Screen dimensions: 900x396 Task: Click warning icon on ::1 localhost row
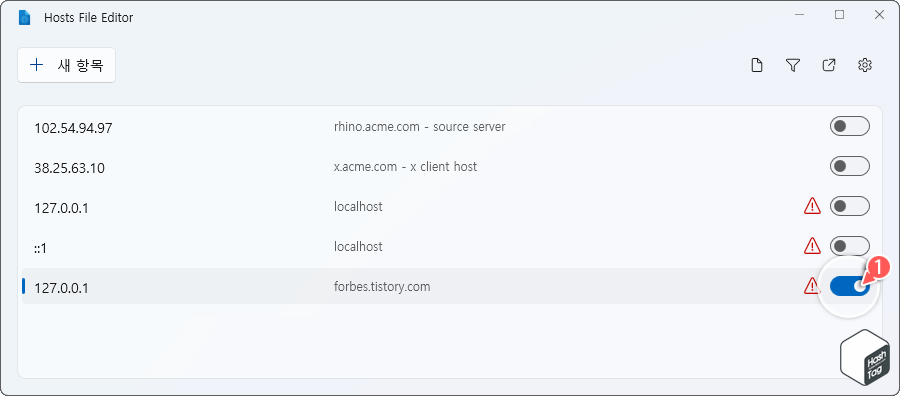pos(812,246)
